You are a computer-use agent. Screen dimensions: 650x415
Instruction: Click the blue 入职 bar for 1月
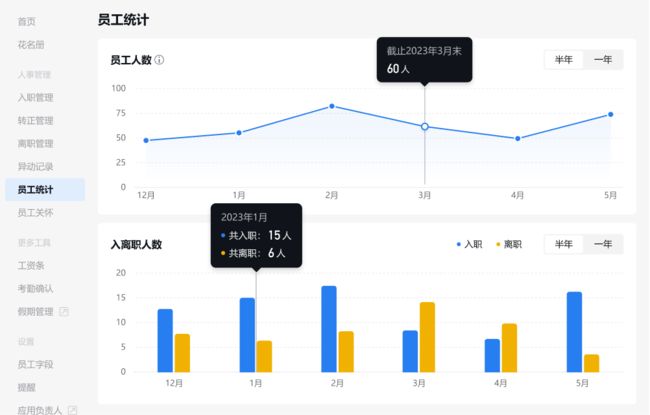coord(247,335)
